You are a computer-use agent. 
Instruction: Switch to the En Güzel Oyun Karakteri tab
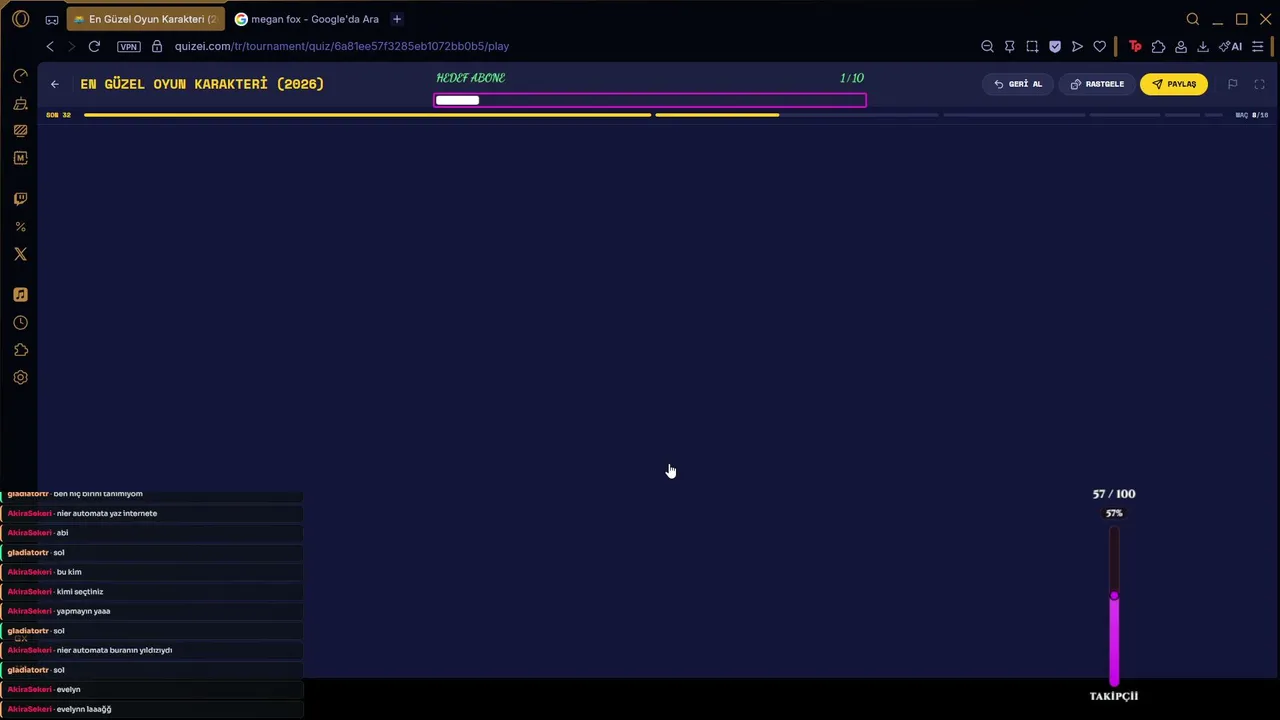tap(146, 19)
